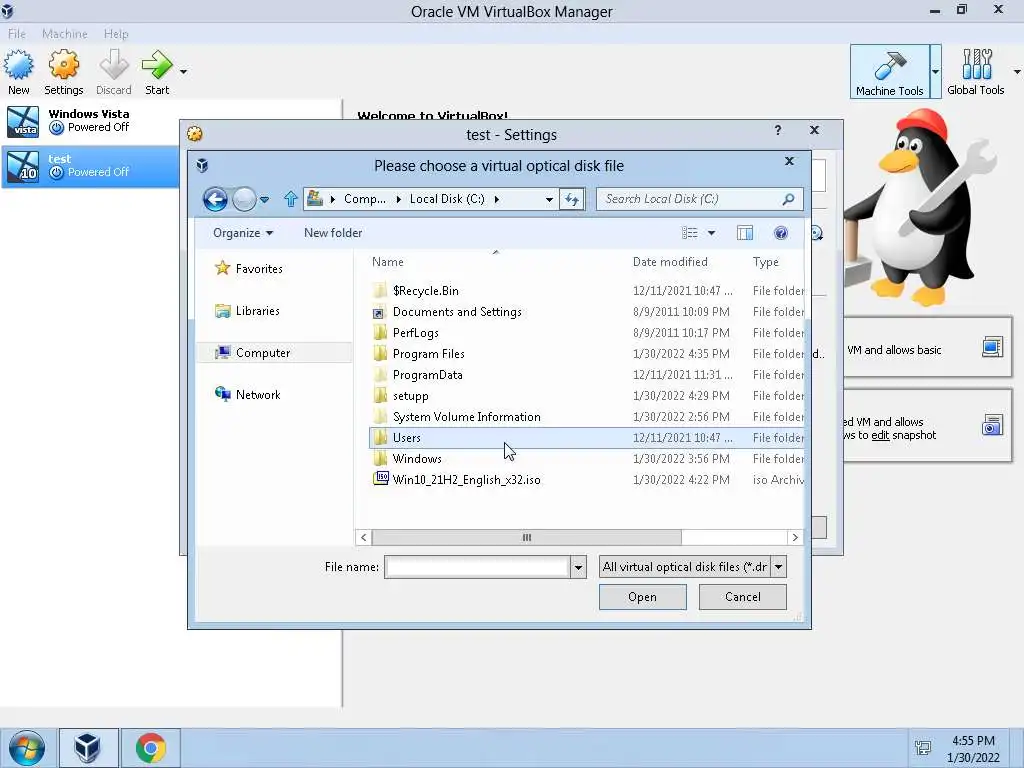Click the Global Tools icon

tap(976, 72)
